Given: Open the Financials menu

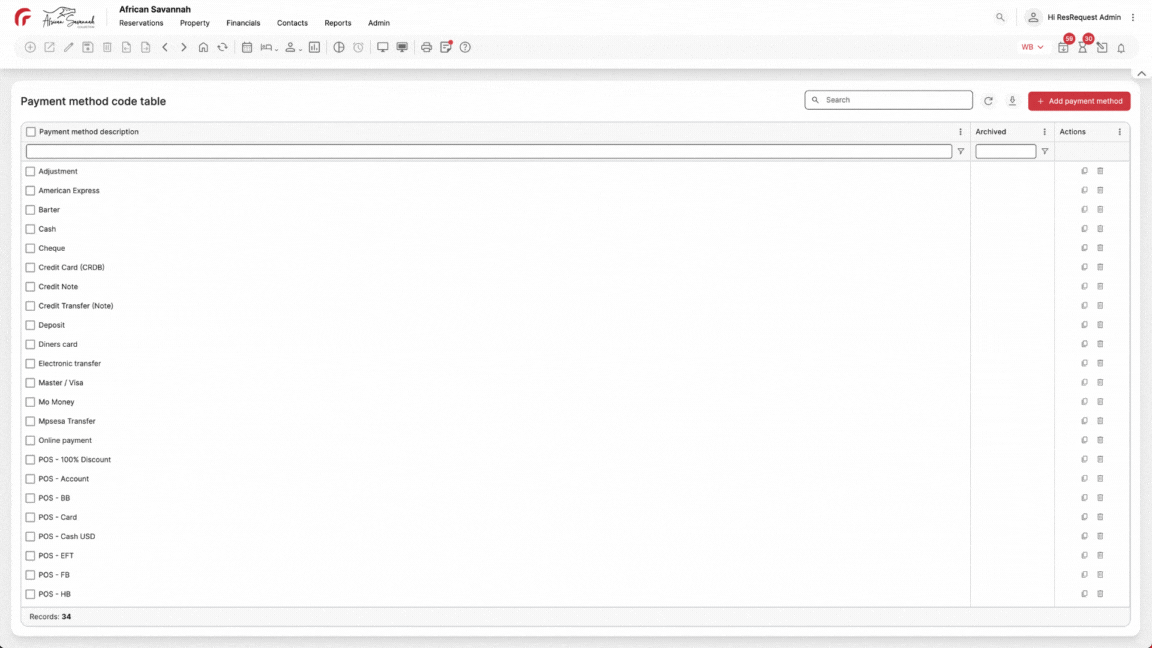Looking at the screenshot, I should click(243, 23).
